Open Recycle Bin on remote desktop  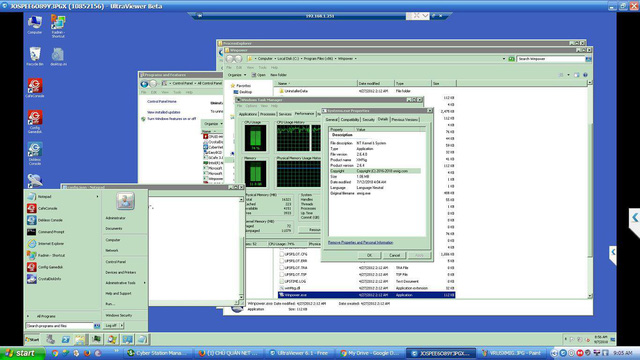pos(35,56)
